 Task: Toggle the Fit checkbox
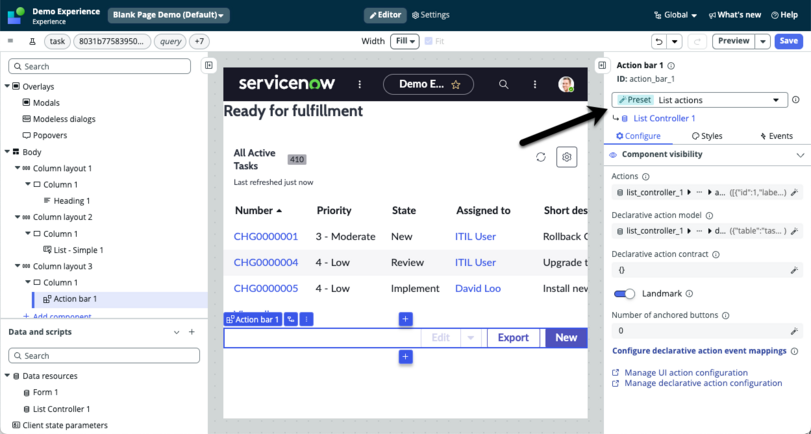click(428, 41)
